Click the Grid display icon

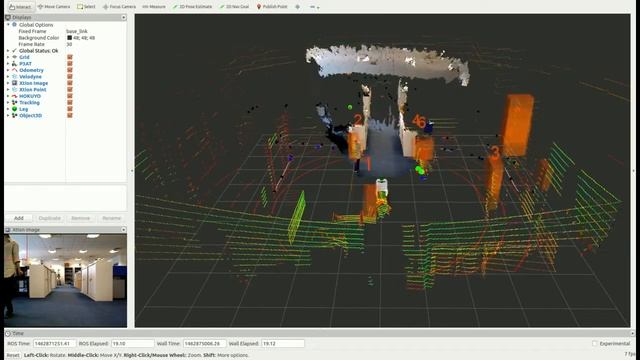tap(15, 57)
